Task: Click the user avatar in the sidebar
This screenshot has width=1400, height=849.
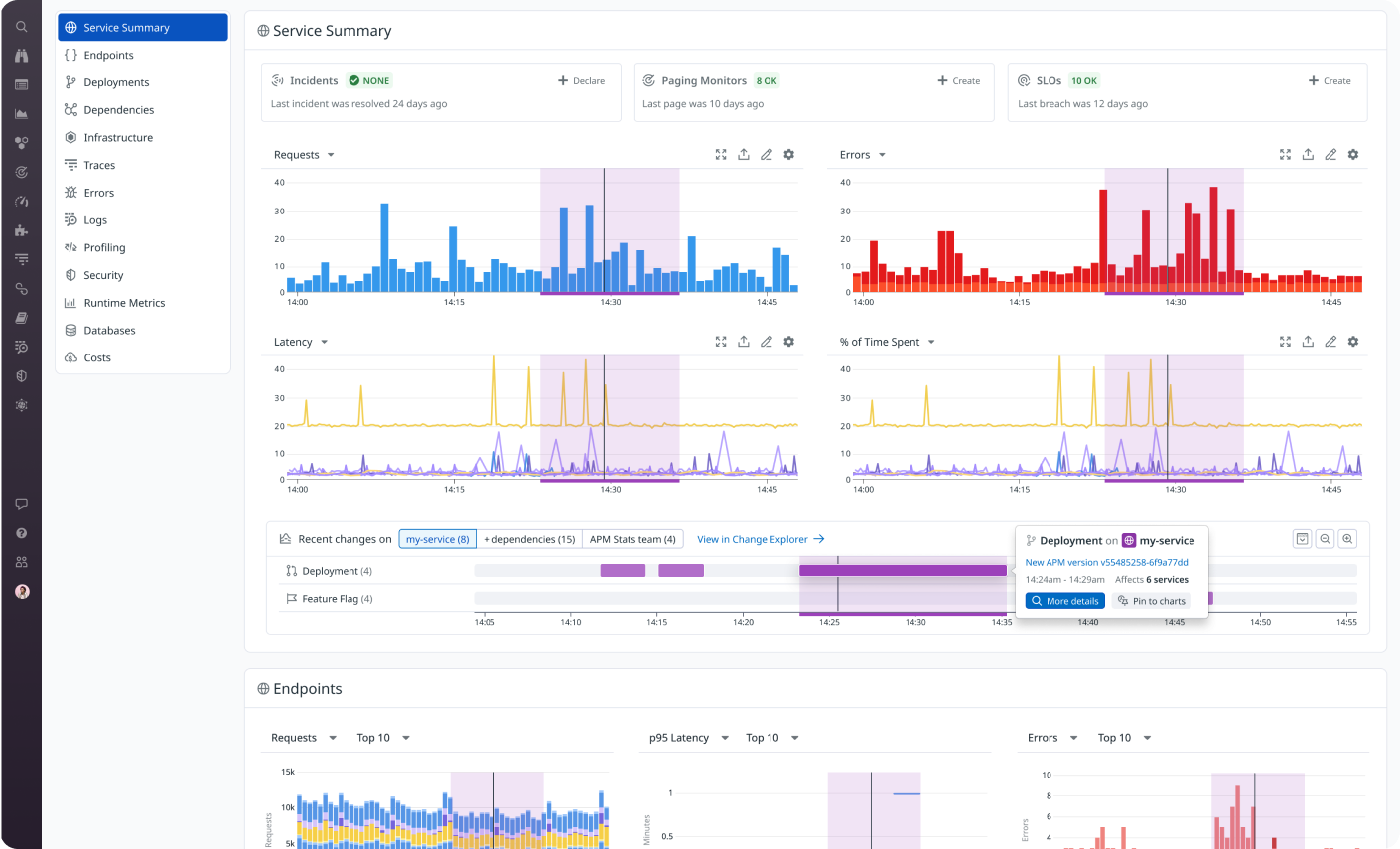Action: (22, 591)
